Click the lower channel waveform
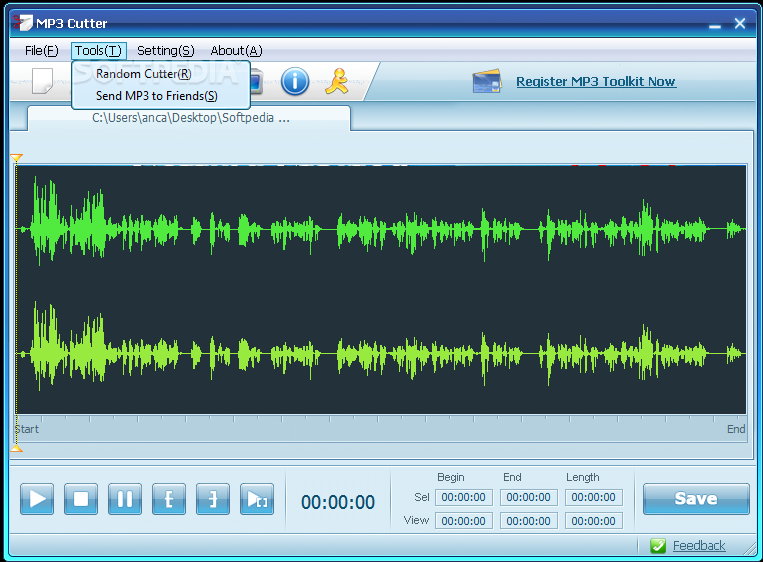The image size is (763, 562). point(381,354)
